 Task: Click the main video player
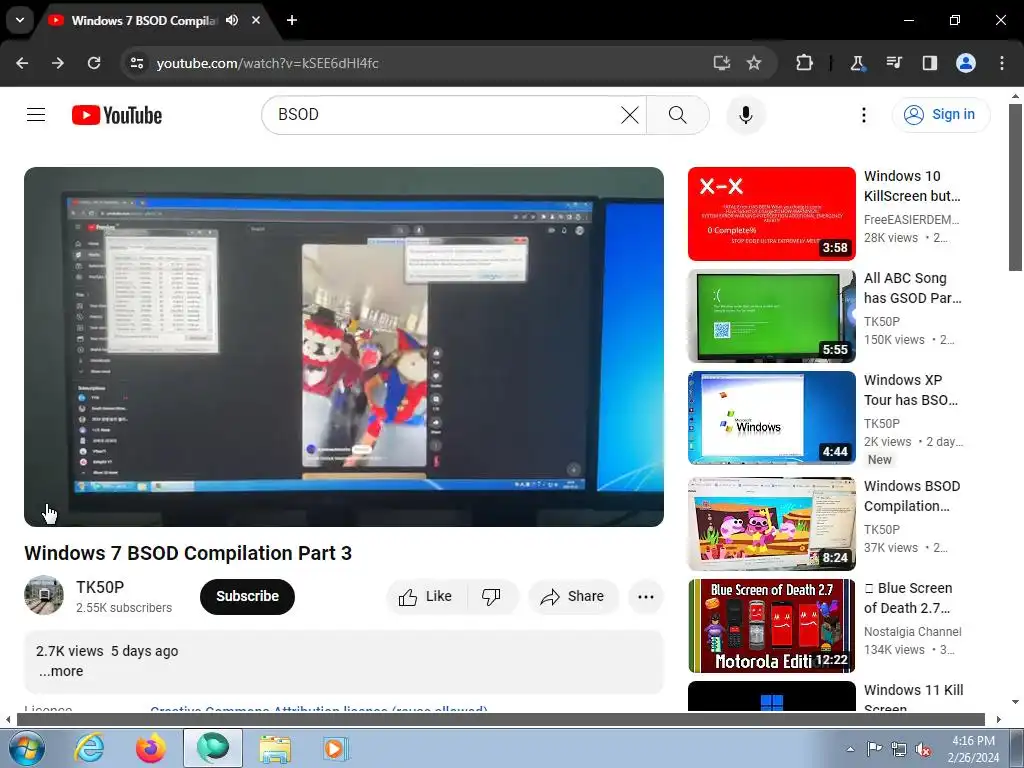[344, 347]
